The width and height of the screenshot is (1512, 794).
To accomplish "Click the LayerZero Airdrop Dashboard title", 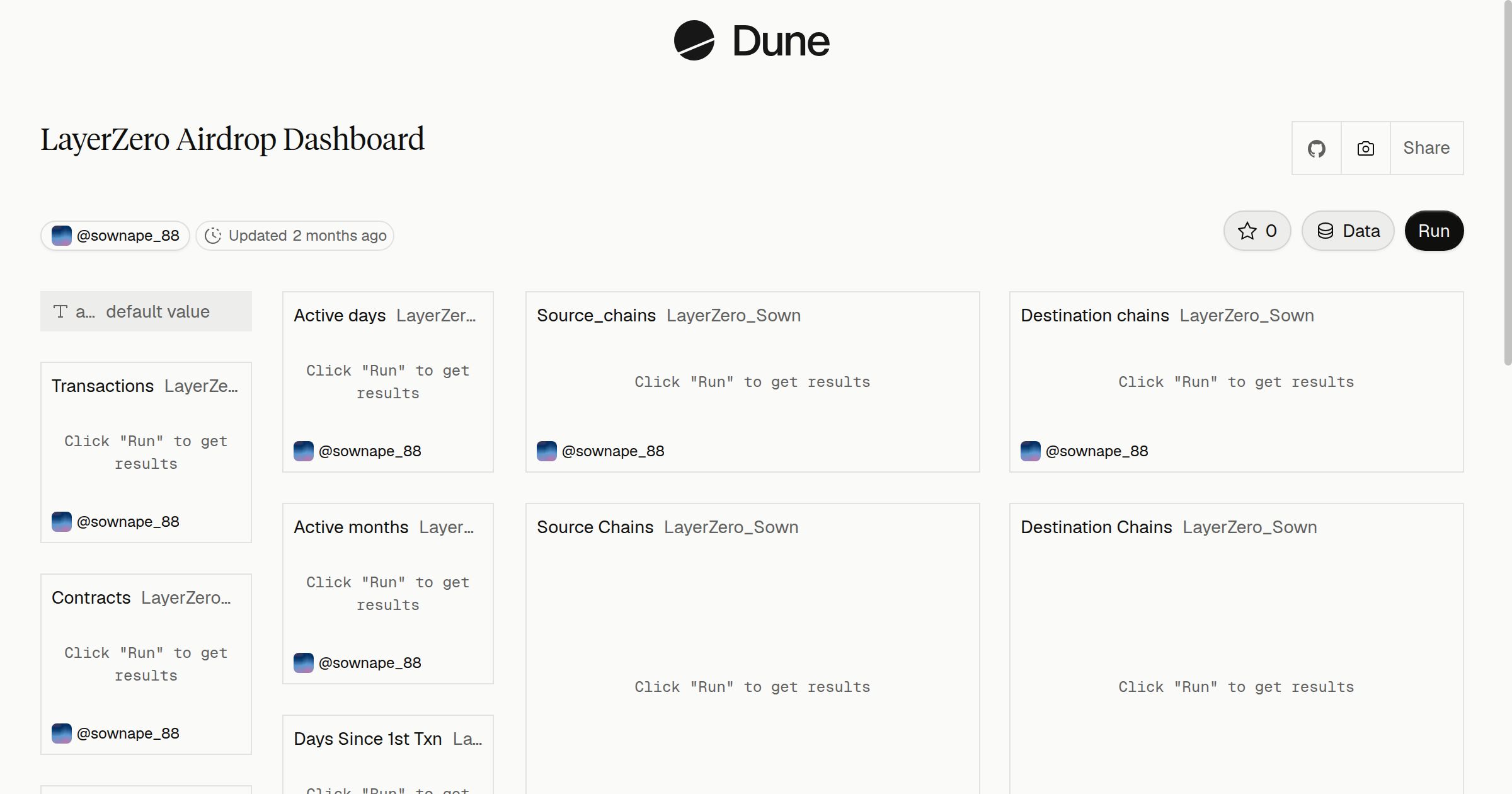I will coord(232,139).
